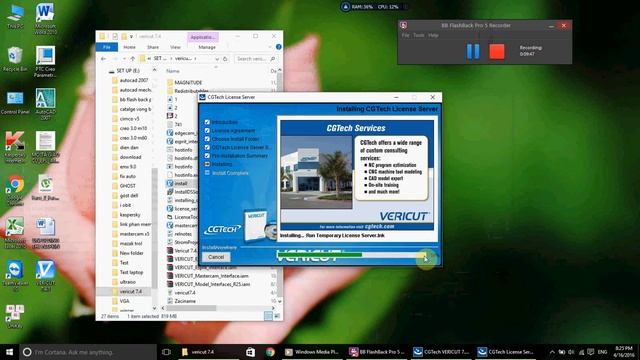Click the Choose Install Folder step checkbox

pos(207,139)
